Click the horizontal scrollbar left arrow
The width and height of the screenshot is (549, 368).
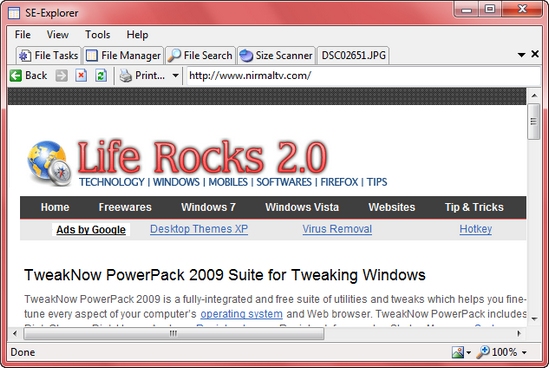[x=15, y=333]
